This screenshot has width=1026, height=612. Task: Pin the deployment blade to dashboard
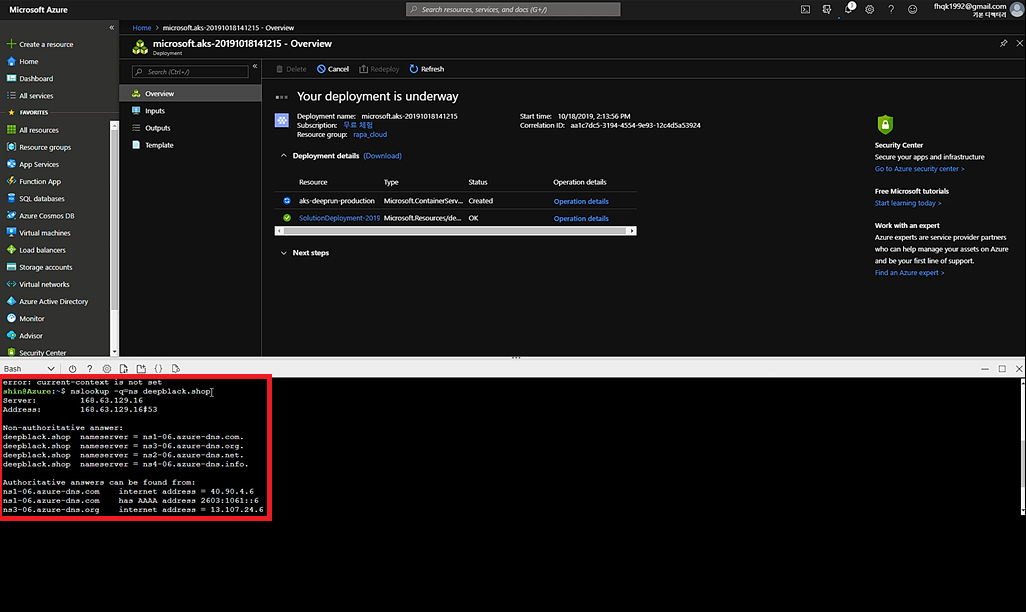(1004, 43)
